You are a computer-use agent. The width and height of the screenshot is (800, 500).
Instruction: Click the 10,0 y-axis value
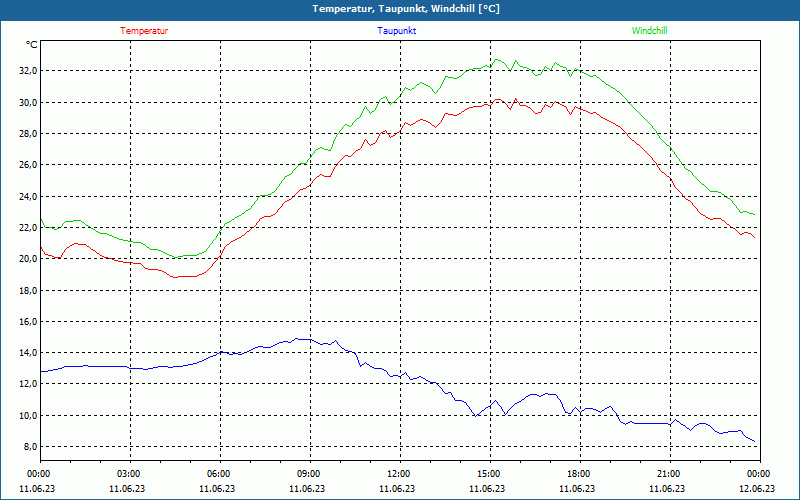28,415
